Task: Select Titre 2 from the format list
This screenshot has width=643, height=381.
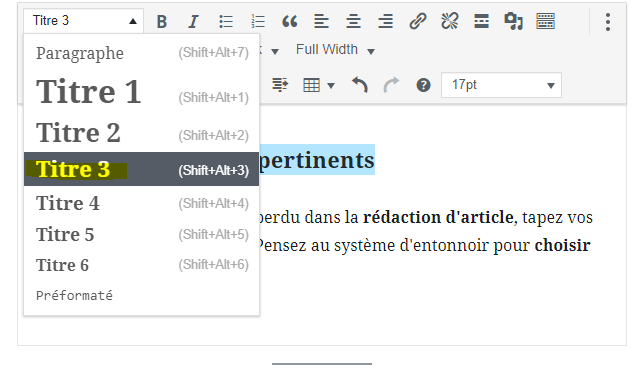Action: click(x=141, y=133)
